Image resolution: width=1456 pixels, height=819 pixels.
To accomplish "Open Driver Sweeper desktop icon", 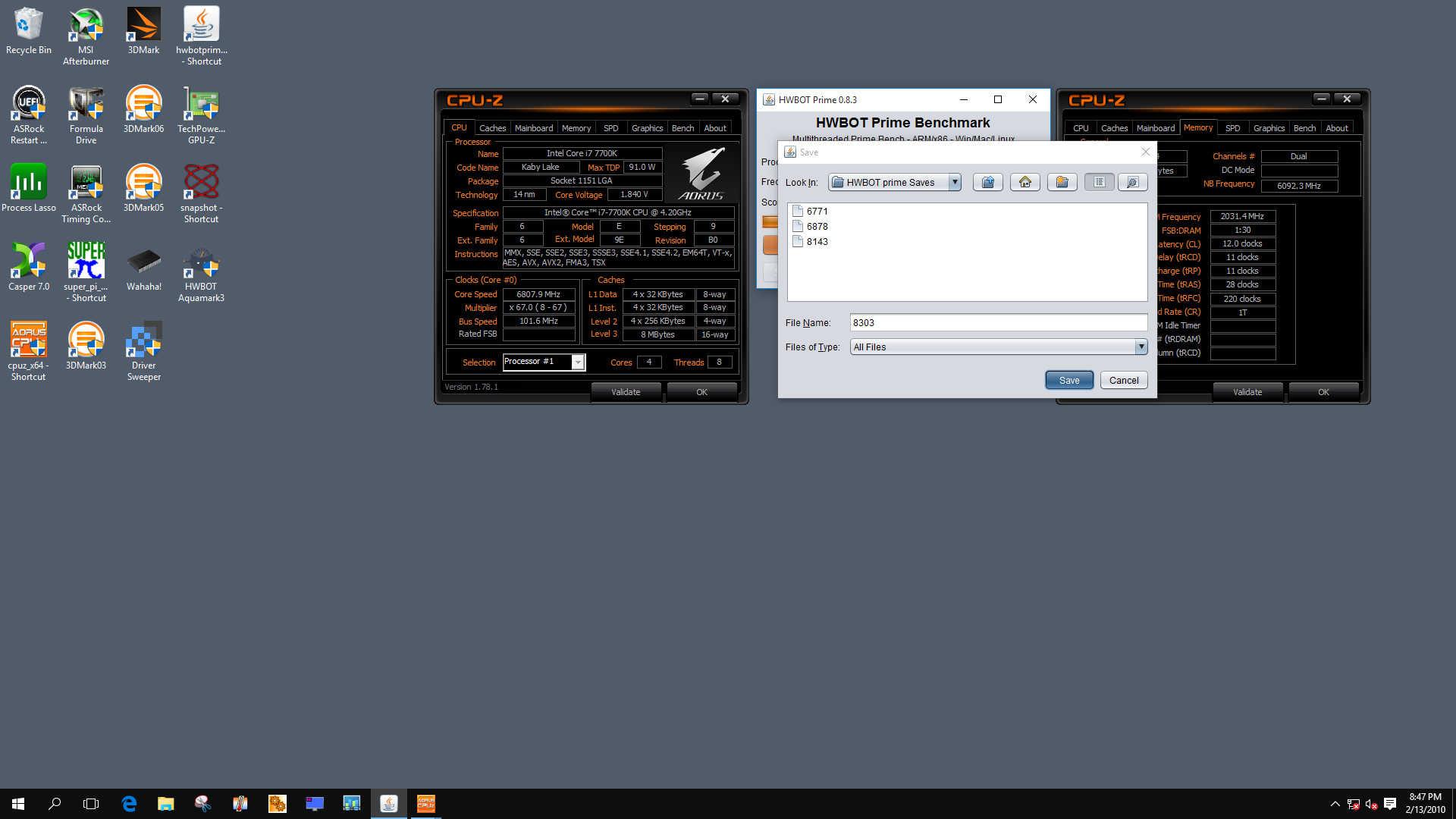I will [143, 352].
